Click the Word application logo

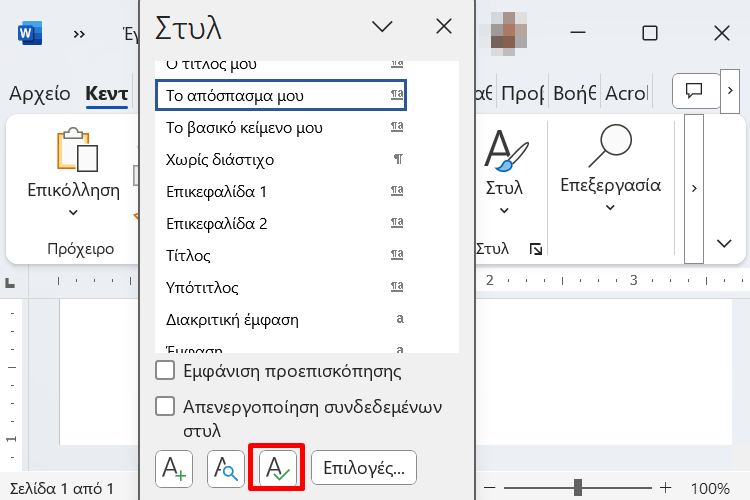click(29, 33)
